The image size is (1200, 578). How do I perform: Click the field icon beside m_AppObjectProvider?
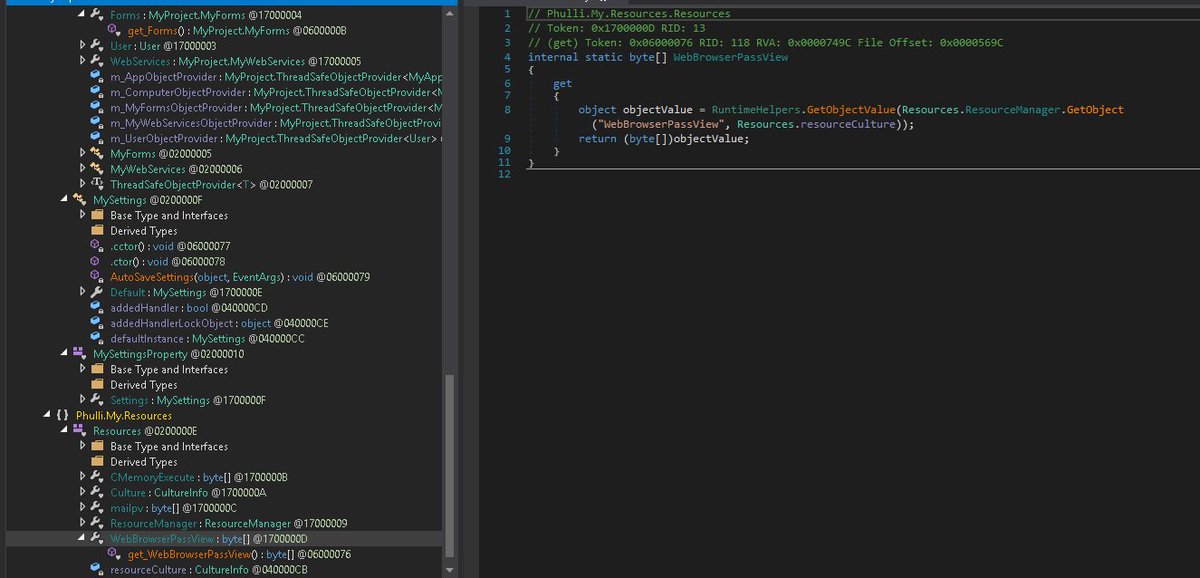click(97, 77)
